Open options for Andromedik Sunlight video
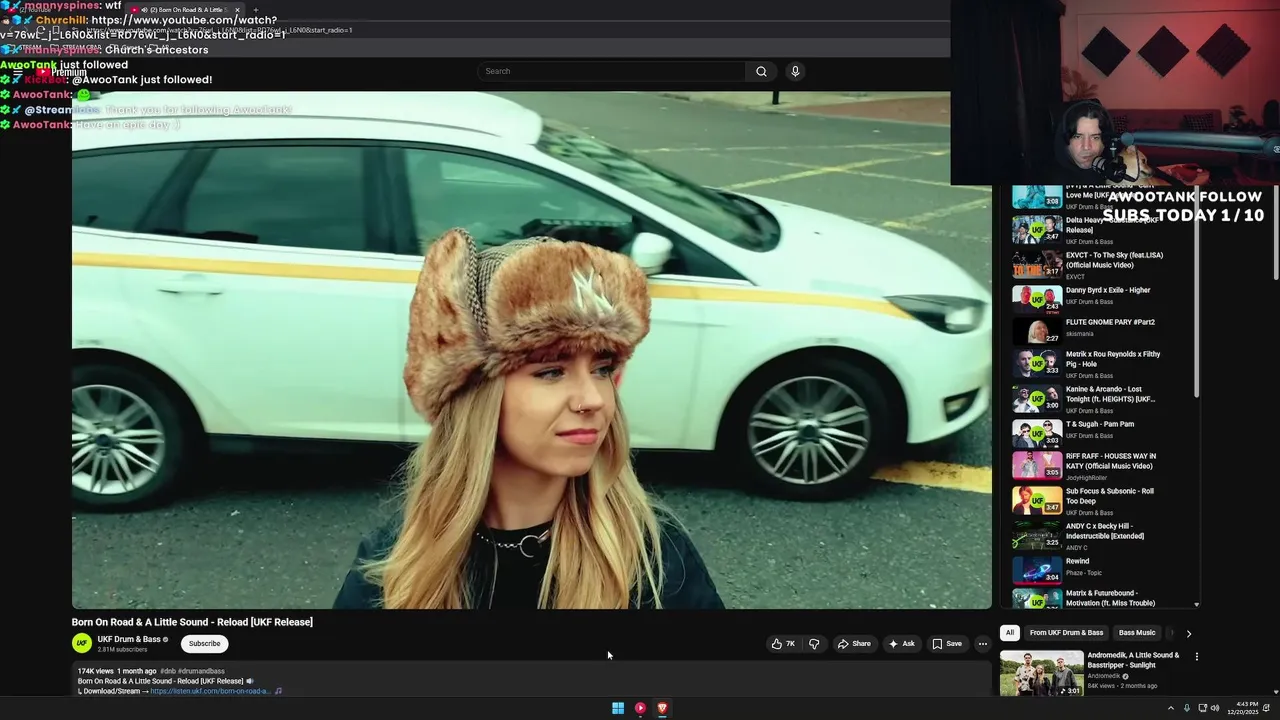1280x720 pixels. pos(1196,657)
